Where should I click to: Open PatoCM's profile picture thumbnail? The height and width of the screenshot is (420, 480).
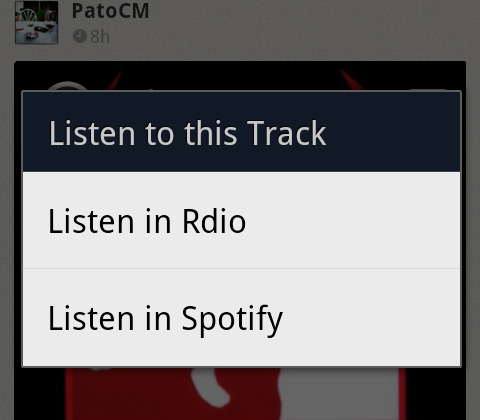(x=37, y=22)
